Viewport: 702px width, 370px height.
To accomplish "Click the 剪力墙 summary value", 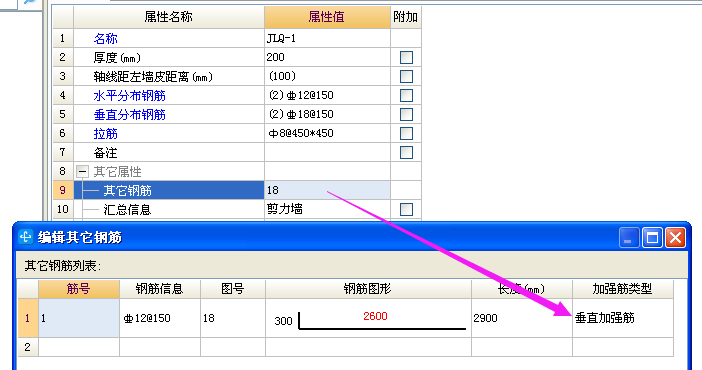I will 327,209.
